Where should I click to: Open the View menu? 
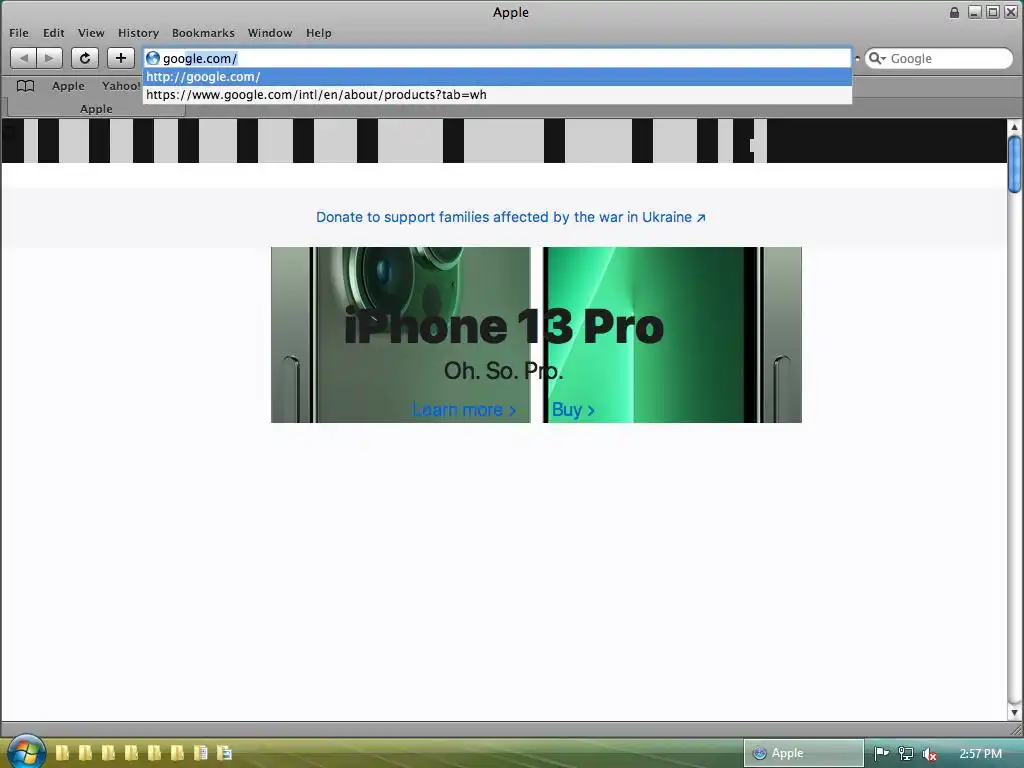click(x=91, y=33)
